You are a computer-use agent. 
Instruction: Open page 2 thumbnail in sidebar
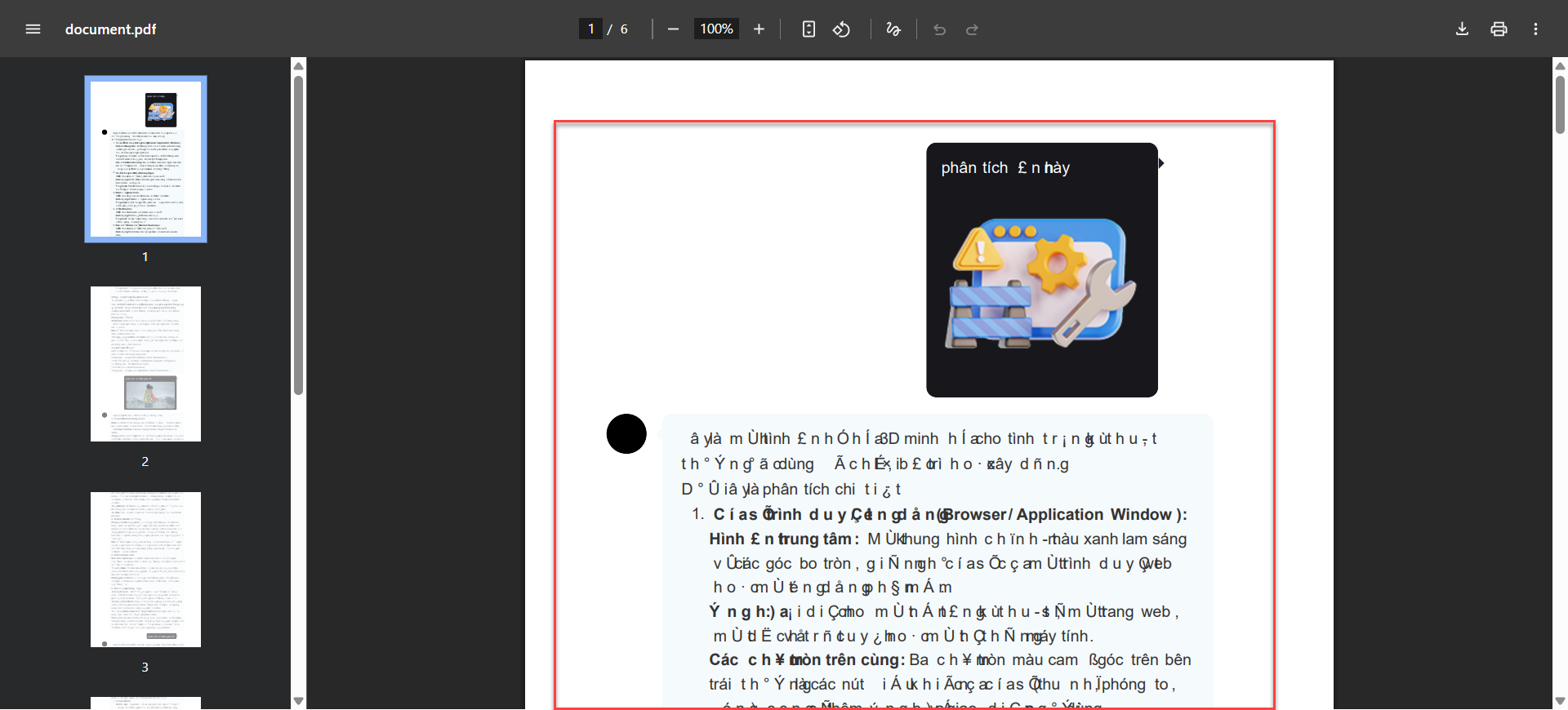[145, 364]
